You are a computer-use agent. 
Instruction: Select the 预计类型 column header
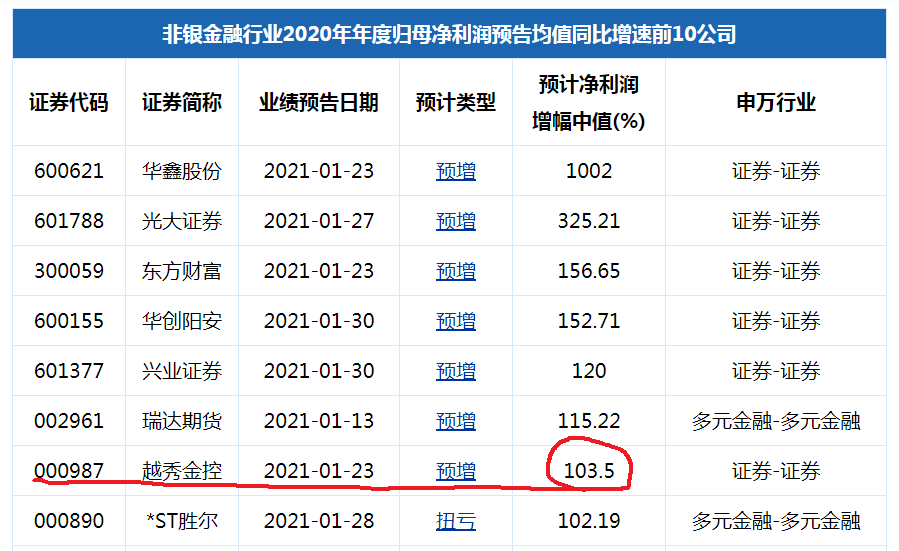click(x=456, y=103)
